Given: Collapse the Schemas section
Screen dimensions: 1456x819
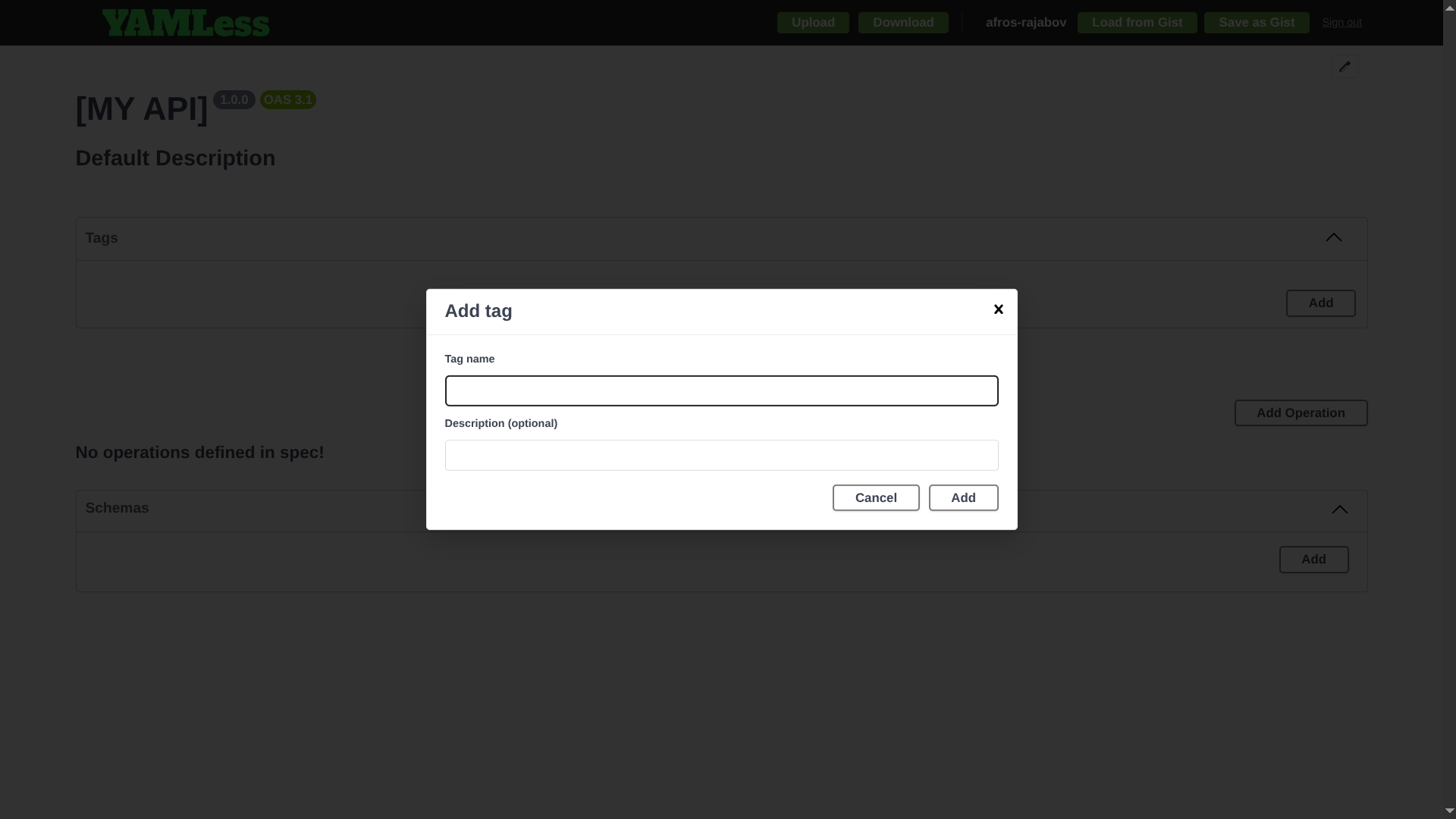Looking at the screenshot, I should 1340,510.
